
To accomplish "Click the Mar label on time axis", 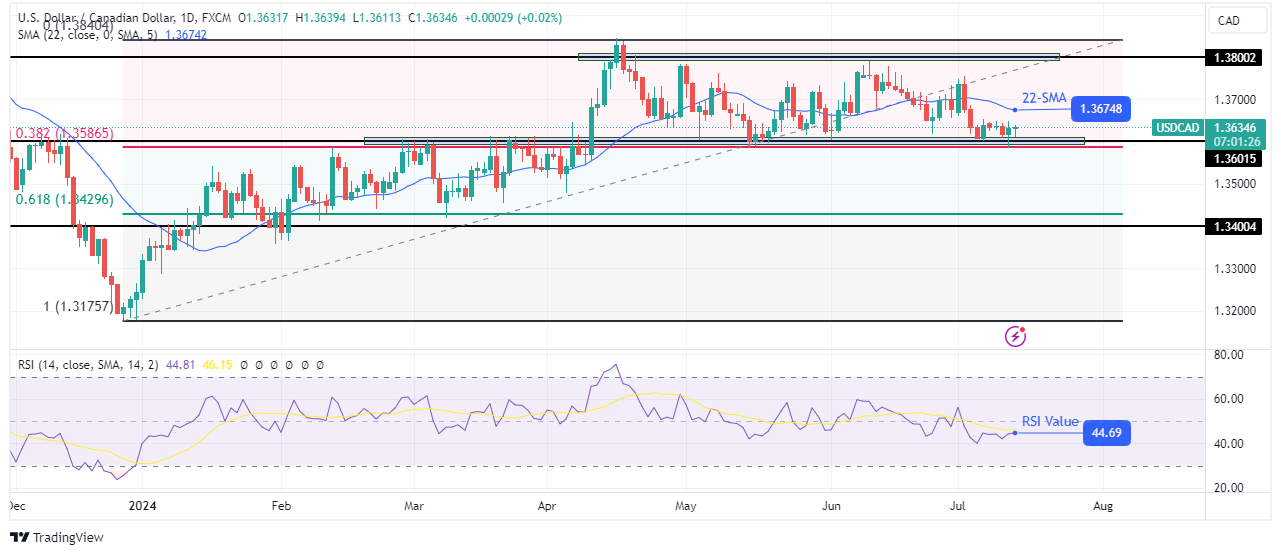I will click(x=412, y=508).
